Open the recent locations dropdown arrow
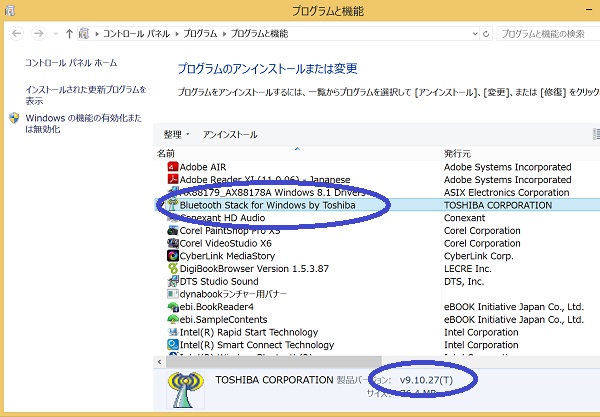 coord(55,34)
